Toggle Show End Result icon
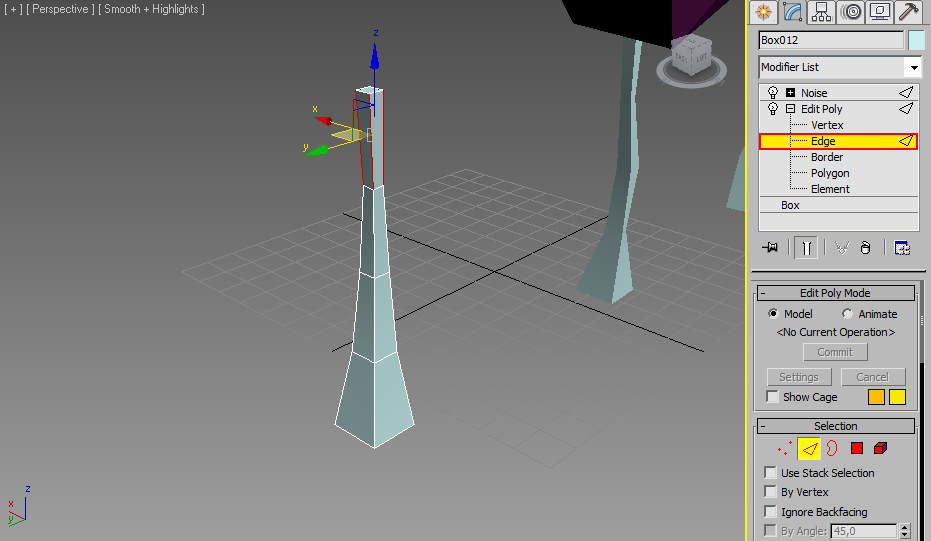Screen dimensions: 931x541 coord(806,248)
